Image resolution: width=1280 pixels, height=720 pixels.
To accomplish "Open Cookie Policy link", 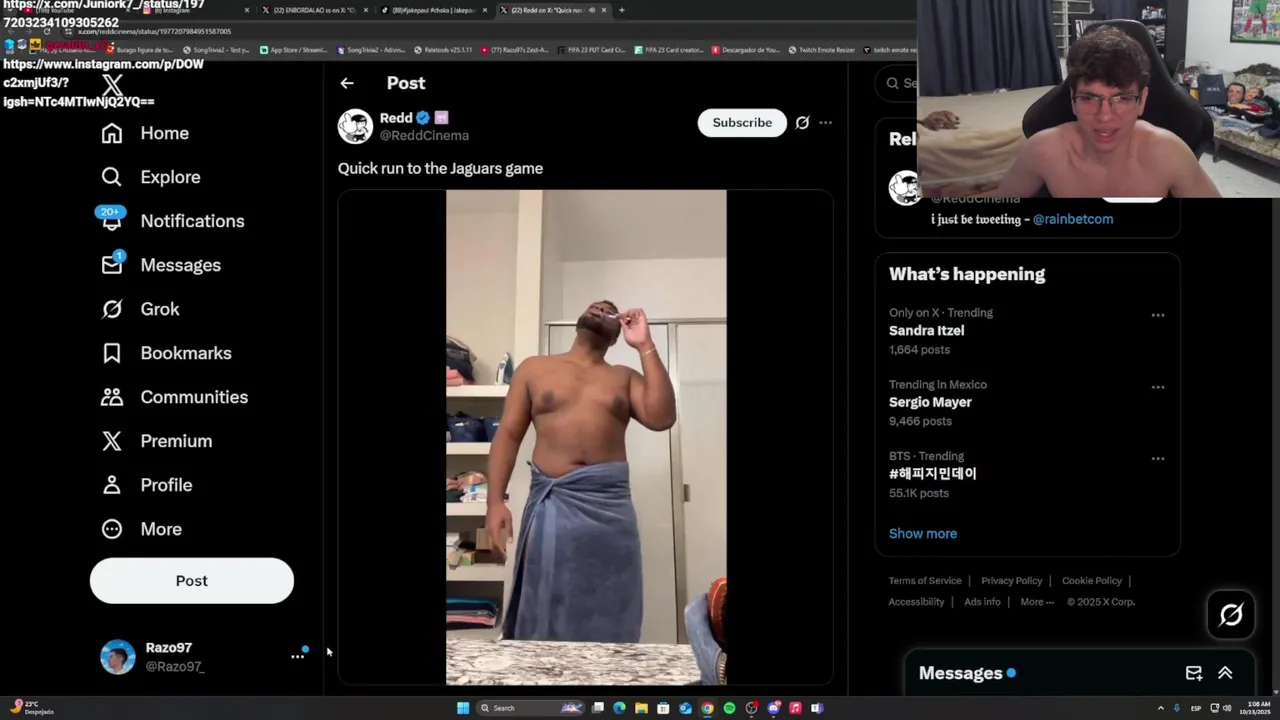I will (1092, 581).
